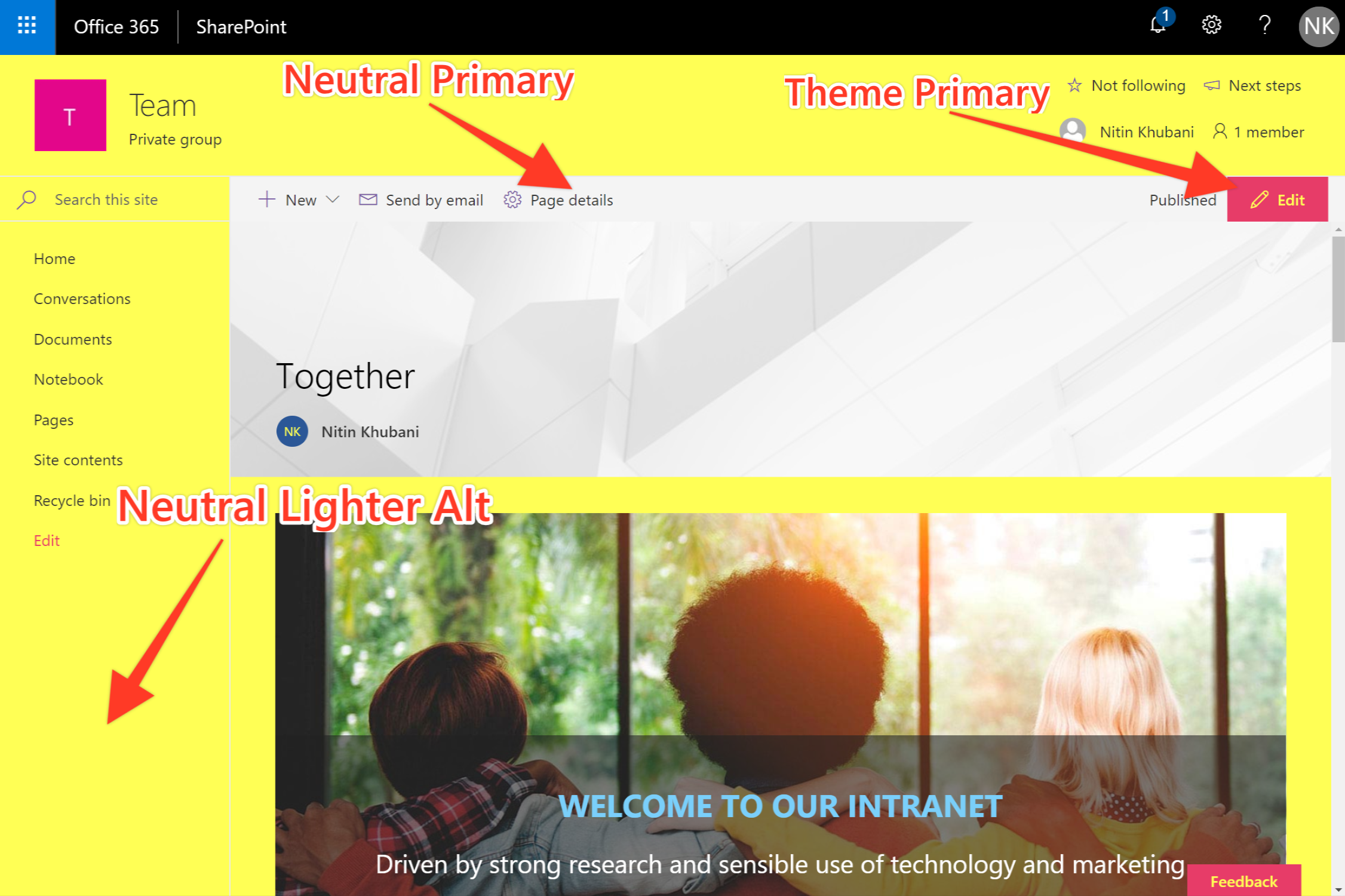
Task: Click the search magnifier icon
Action: pyautogui.click(x=27, y=200)
